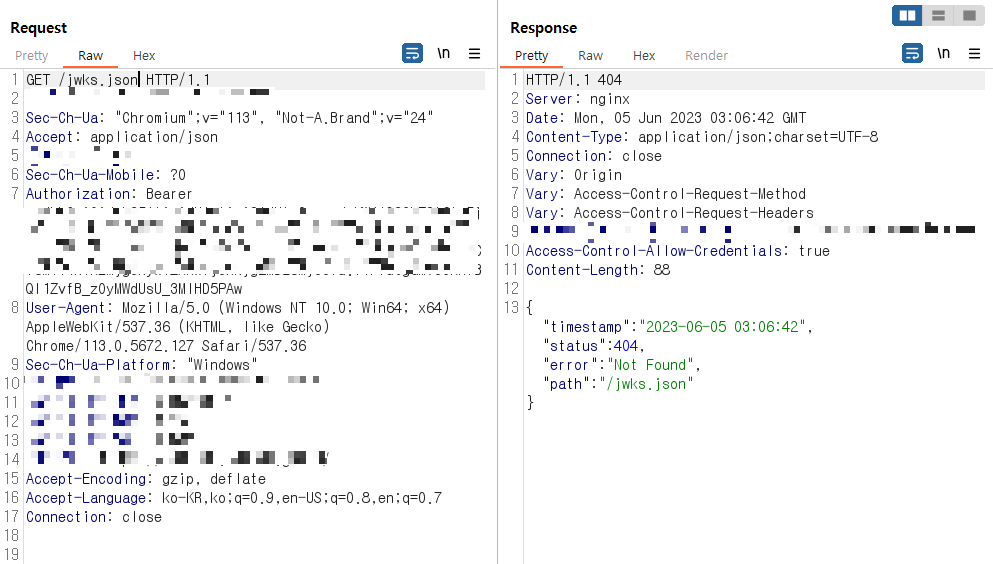Click Accept: application/json header in request

122,137
